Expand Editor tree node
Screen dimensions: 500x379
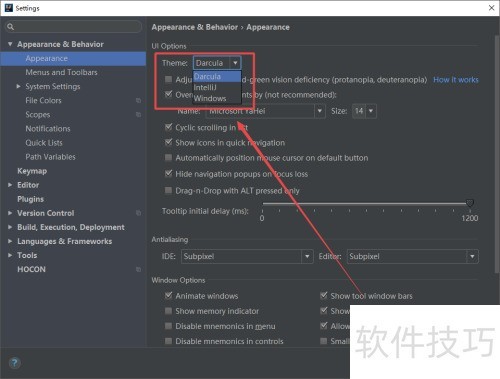tap(10, 185)
